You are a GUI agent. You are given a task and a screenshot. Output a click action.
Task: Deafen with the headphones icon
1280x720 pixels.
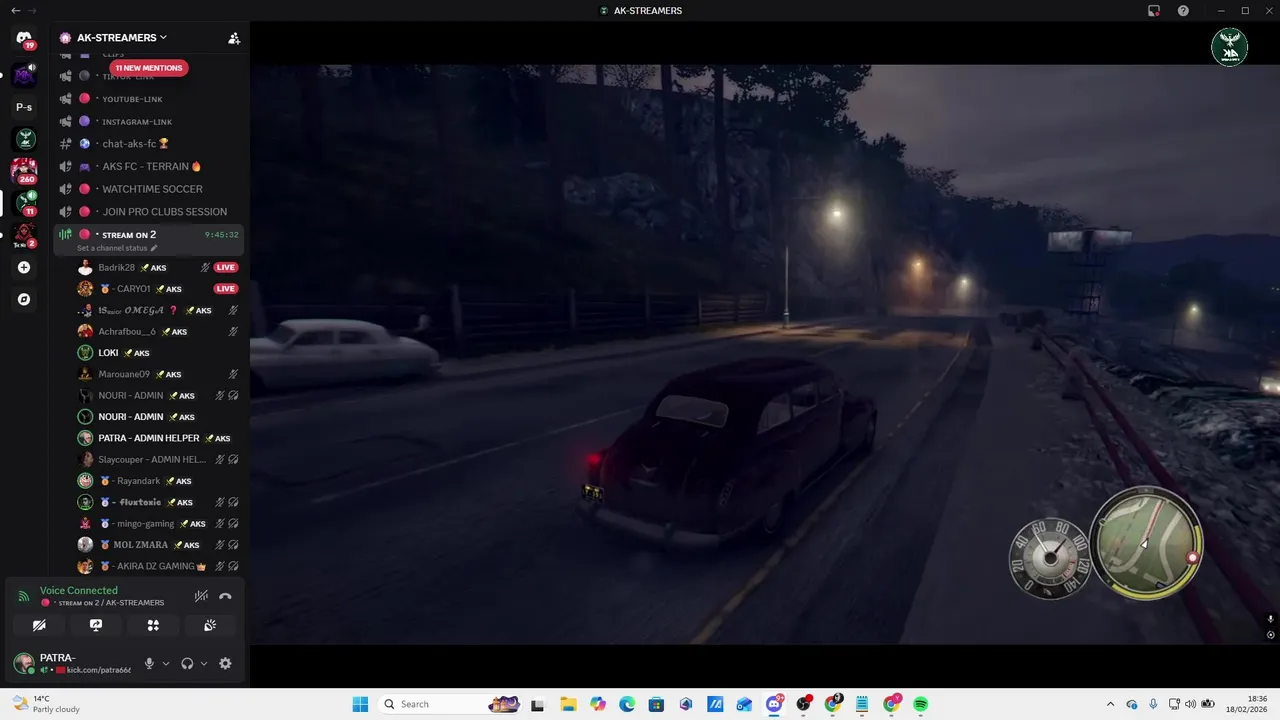coord(187,663)
